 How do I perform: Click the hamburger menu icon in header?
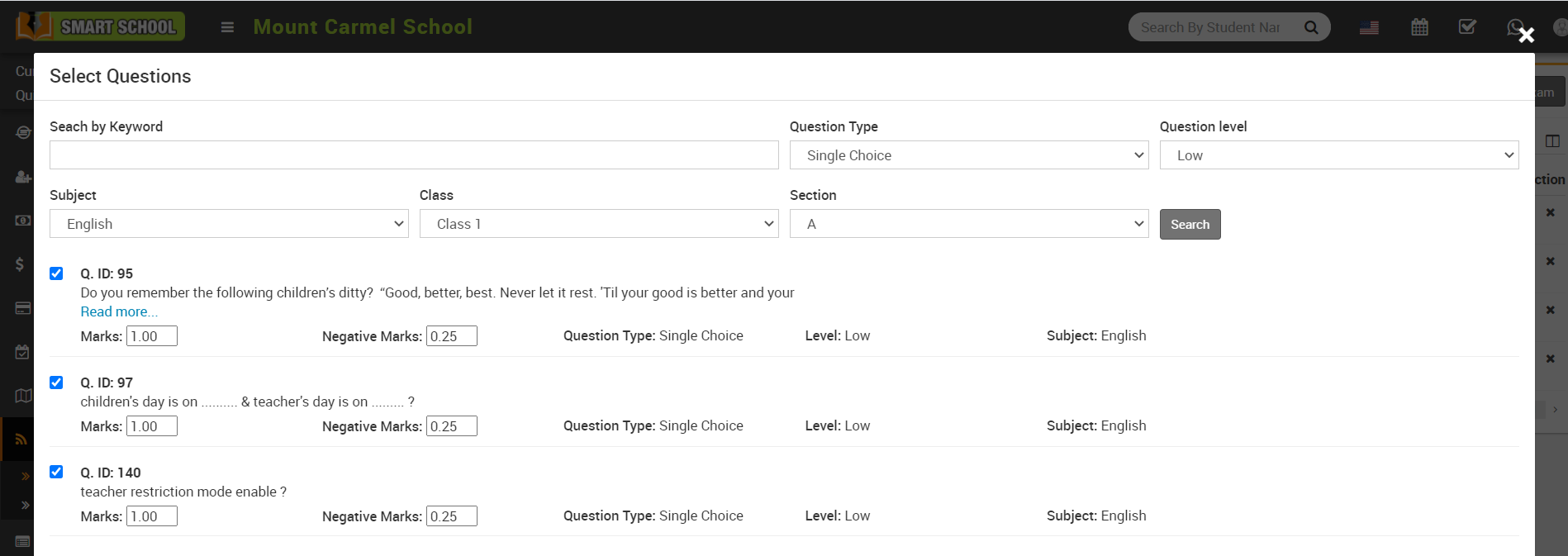click(x=227, y=27)
